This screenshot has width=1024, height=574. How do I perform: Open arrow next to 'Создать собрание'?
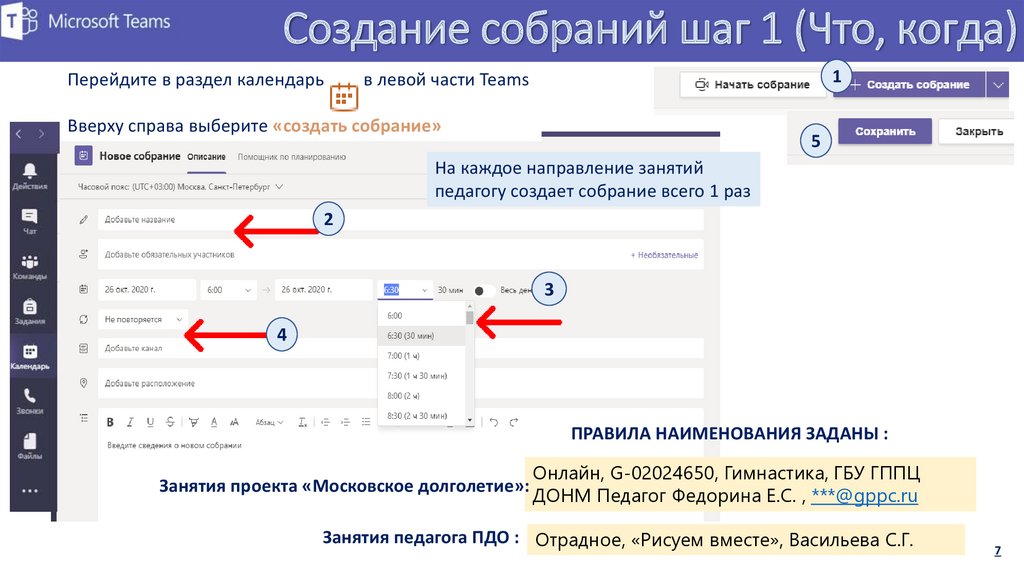[998, 85]
